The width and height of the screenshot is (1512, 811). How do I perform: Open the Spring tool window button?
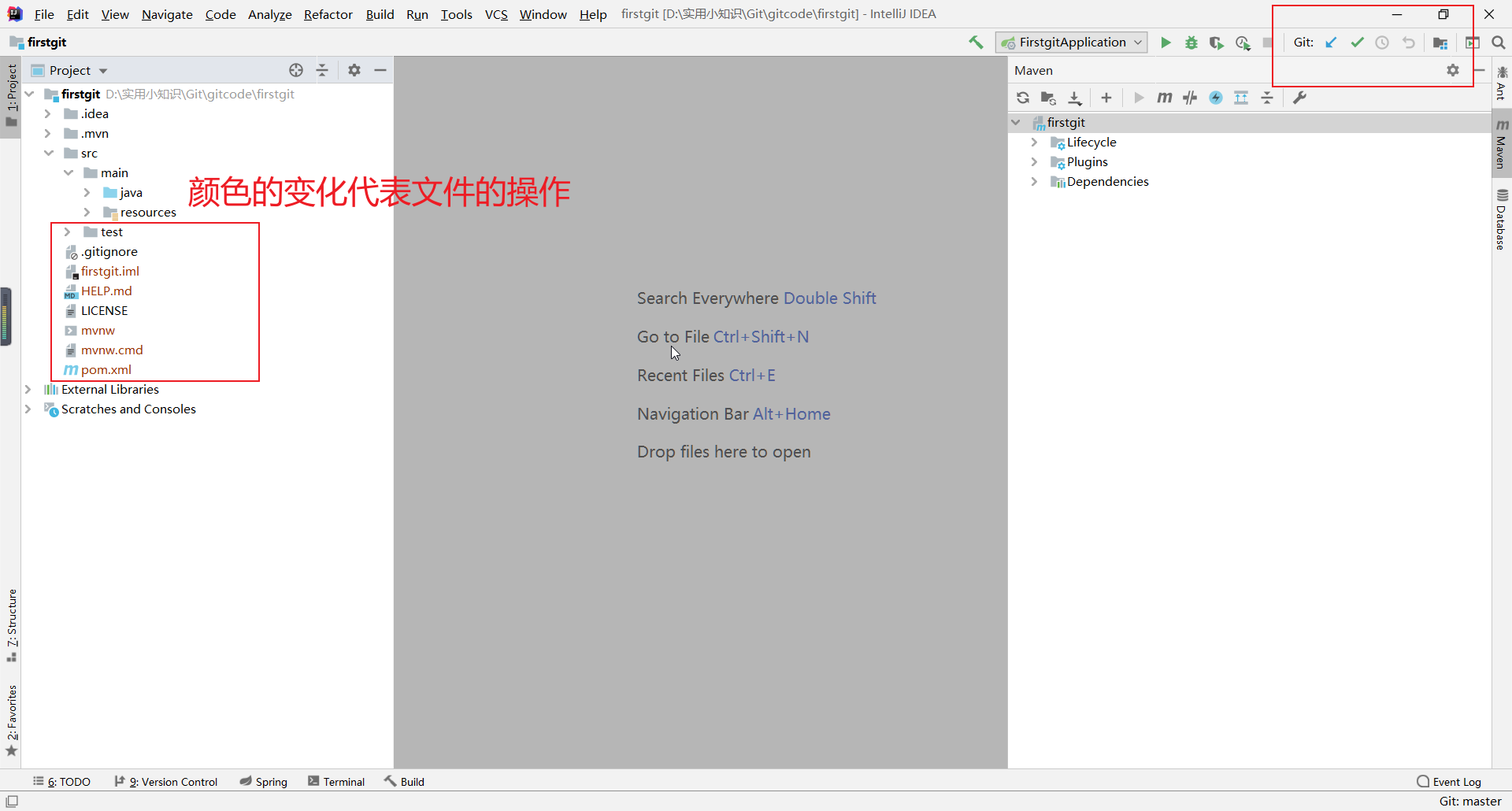coord(264,781)
